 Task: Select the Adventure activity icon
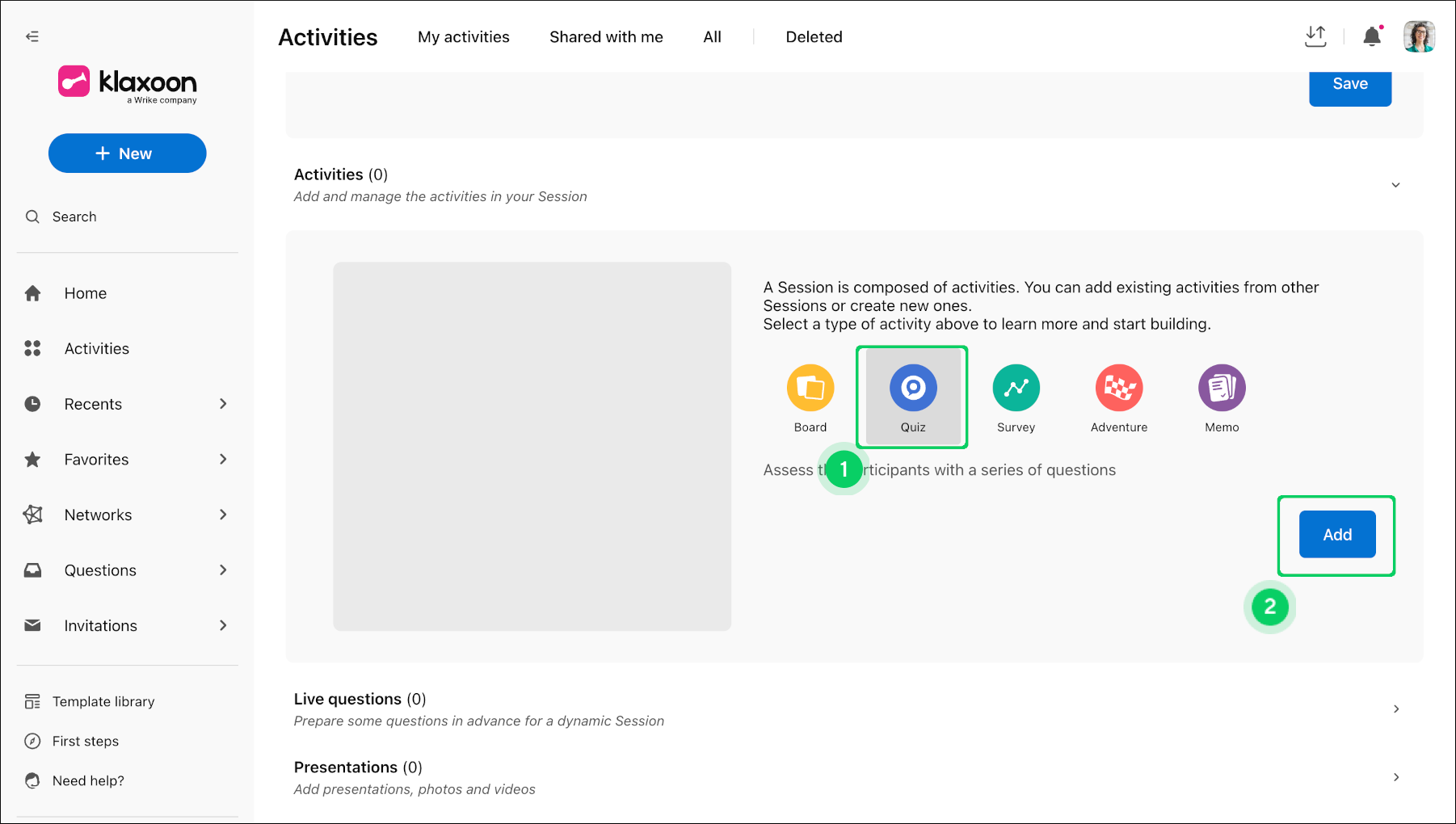point(1119,388)
